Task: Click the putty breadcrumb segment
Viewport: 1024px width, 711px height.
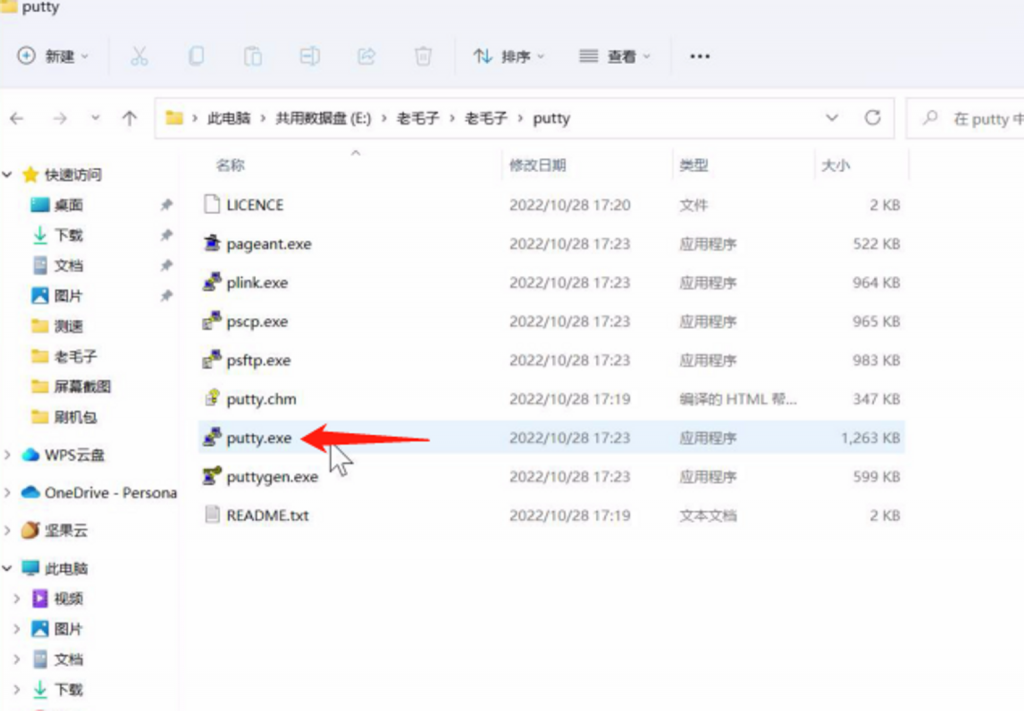Action: [x=551, y=118]
